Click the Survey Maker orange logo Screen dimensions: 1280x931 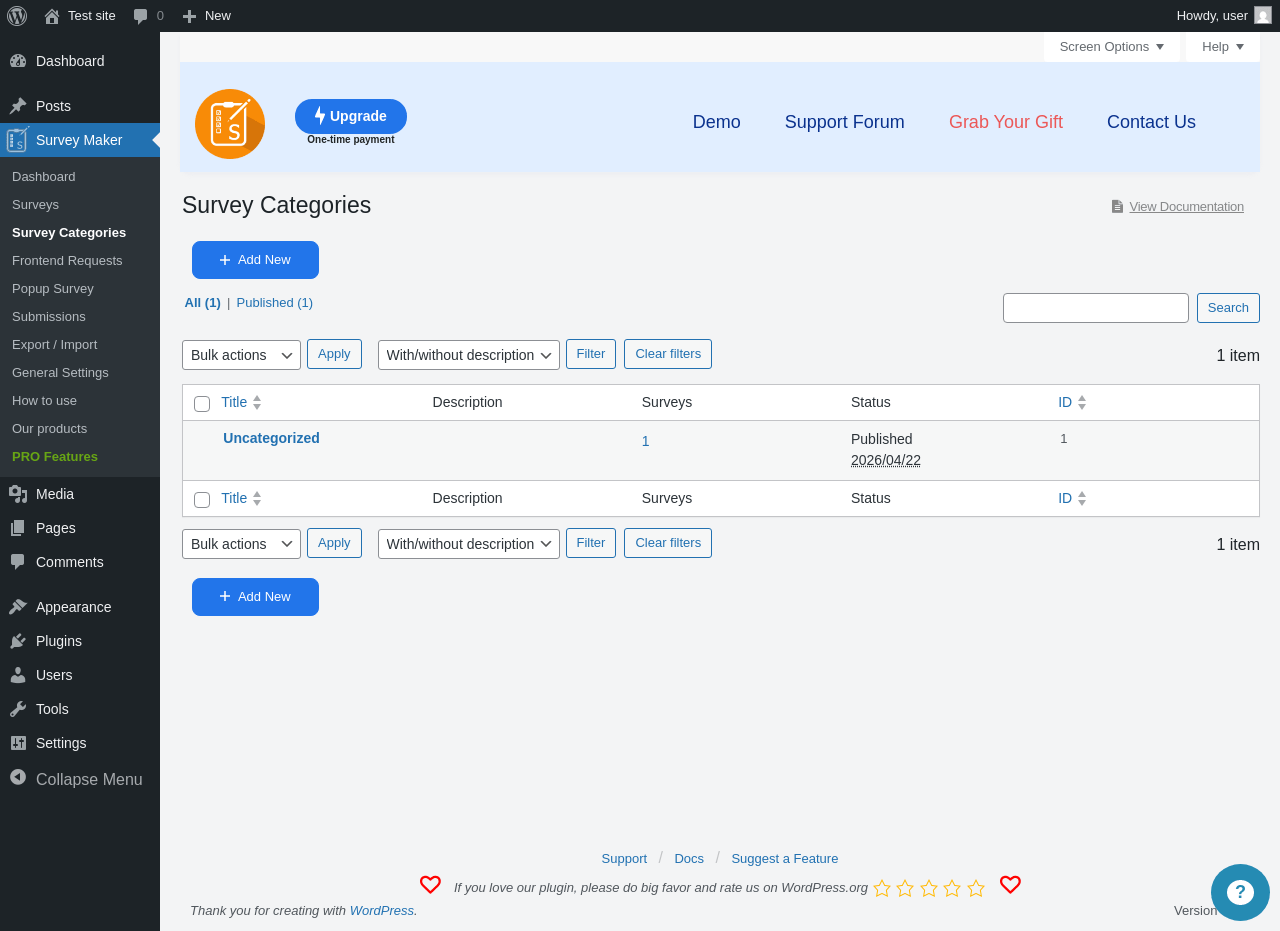[x=230, y=124]
